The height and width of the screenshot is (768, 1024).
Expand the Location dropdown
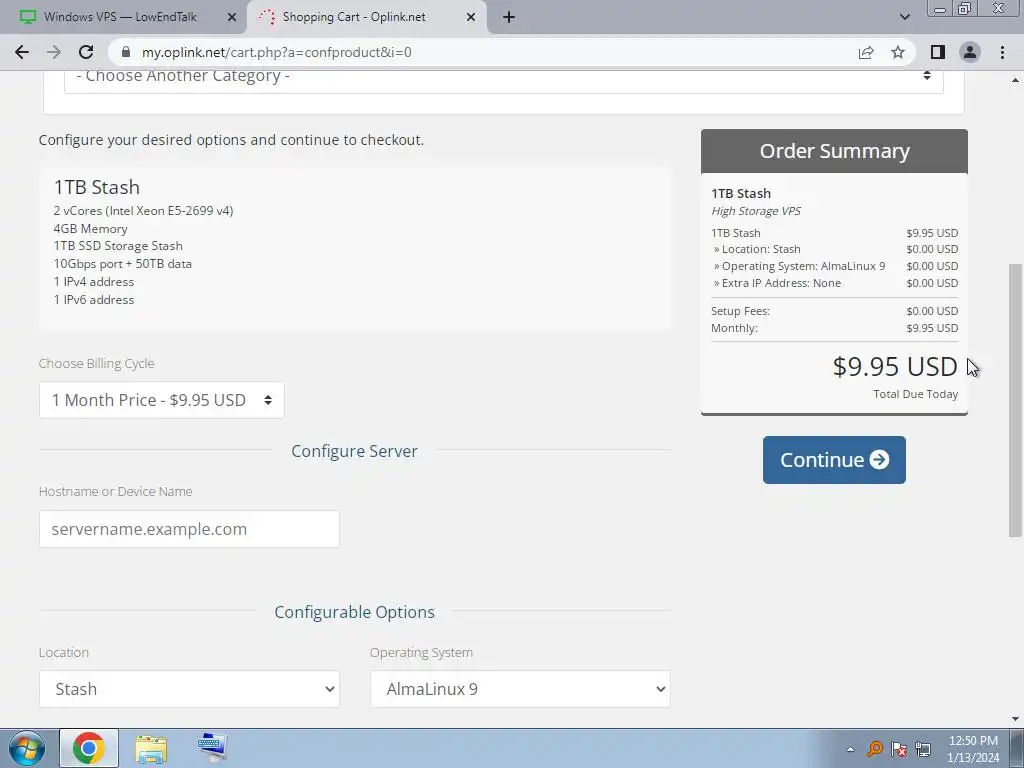click(x=189, y=689)
